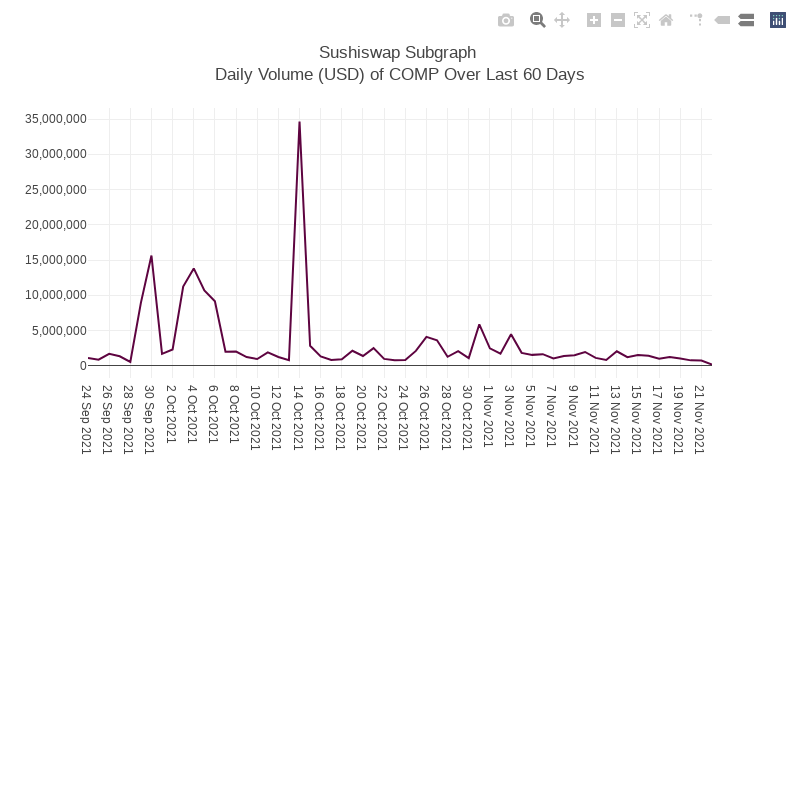The width and height of the screenshot is (800, 800).
Task: Click the Zoom out minus button
Action: (x=618, y=20)
